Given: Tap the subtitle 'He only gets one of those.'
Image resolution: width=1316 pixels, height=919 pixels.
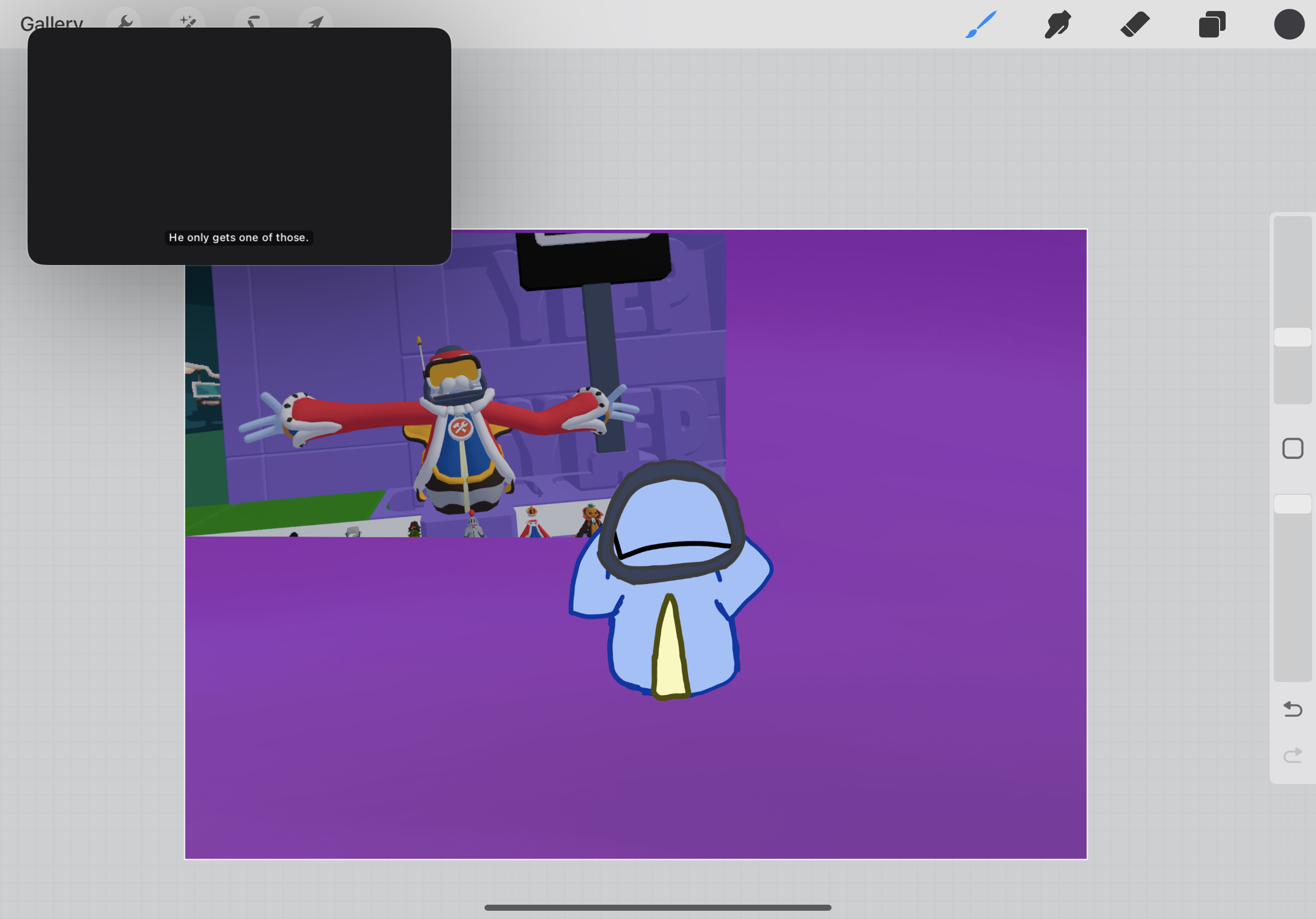Looking at the screenshot, I should [x=239, y=237].
